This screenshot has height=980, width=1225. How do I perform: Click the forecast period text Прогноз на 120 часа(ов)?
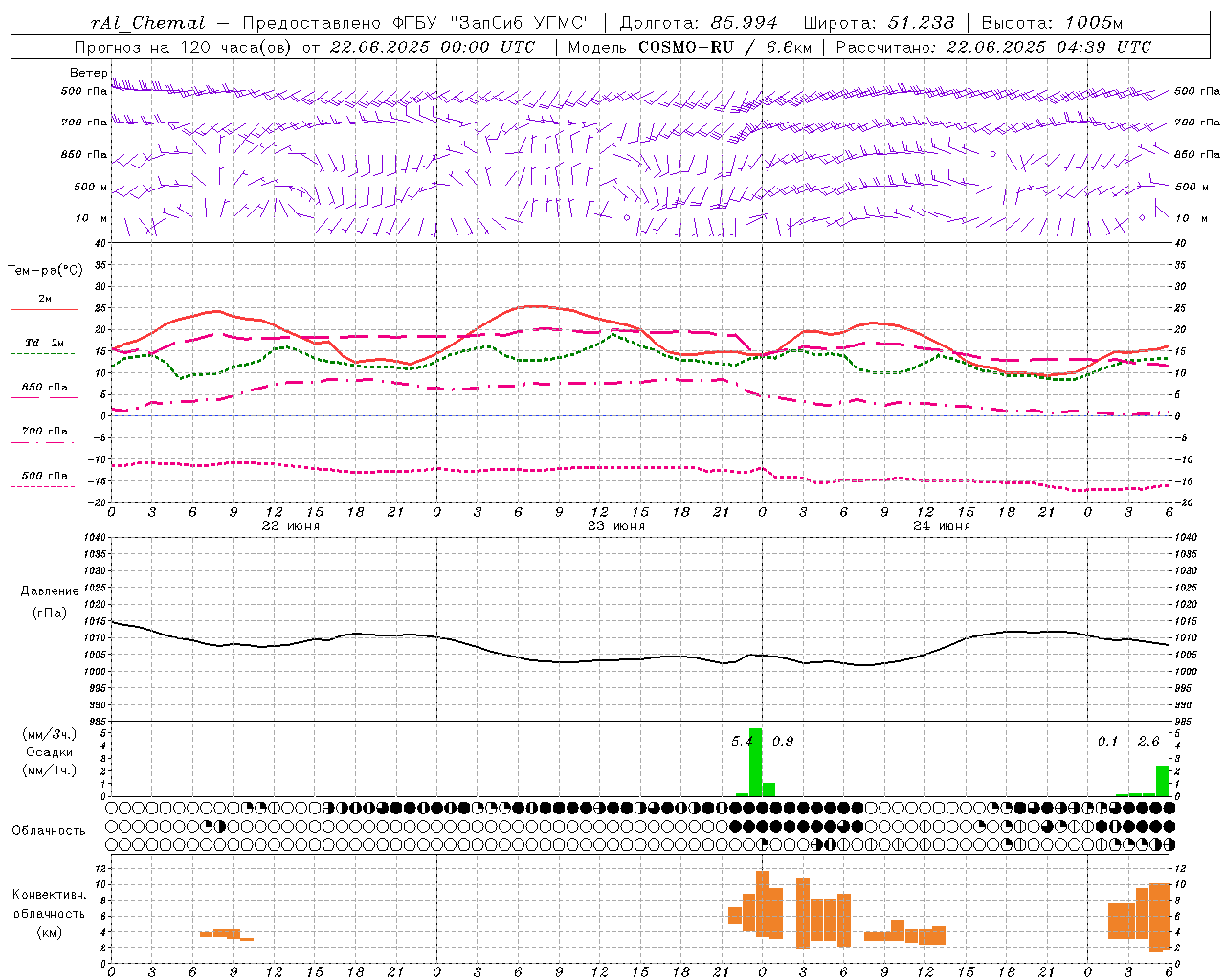[x=184, y=47]
